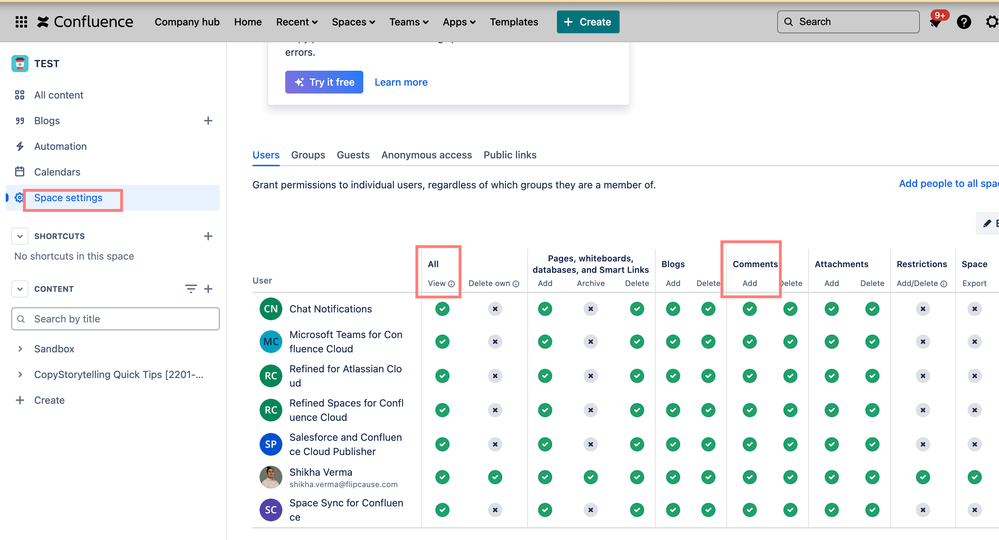Screen dimensions: 999x540
Task: Add content with the plus icon in CONTENT
Action: click(x=208, y=288)
